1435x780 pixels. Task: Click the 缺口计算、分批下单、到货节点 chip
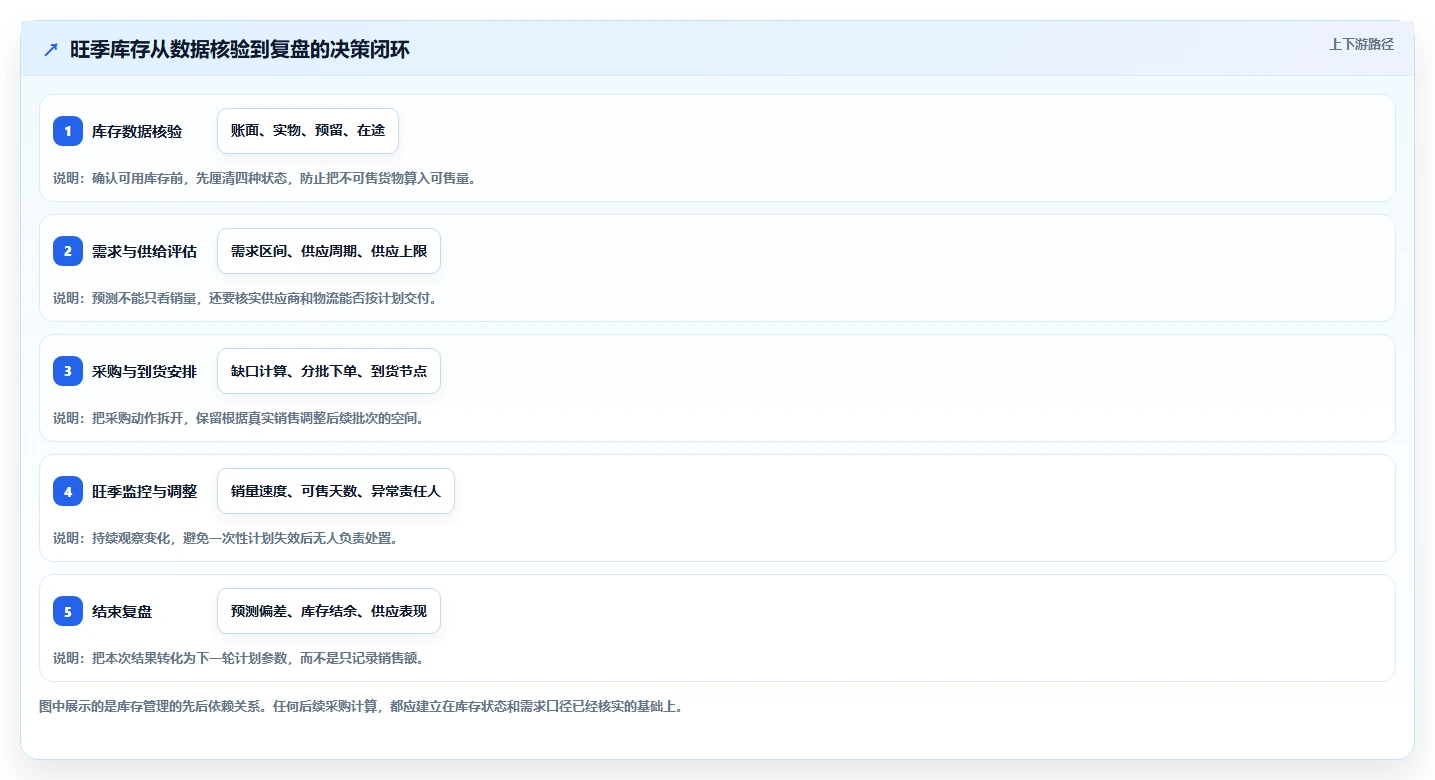329,371
